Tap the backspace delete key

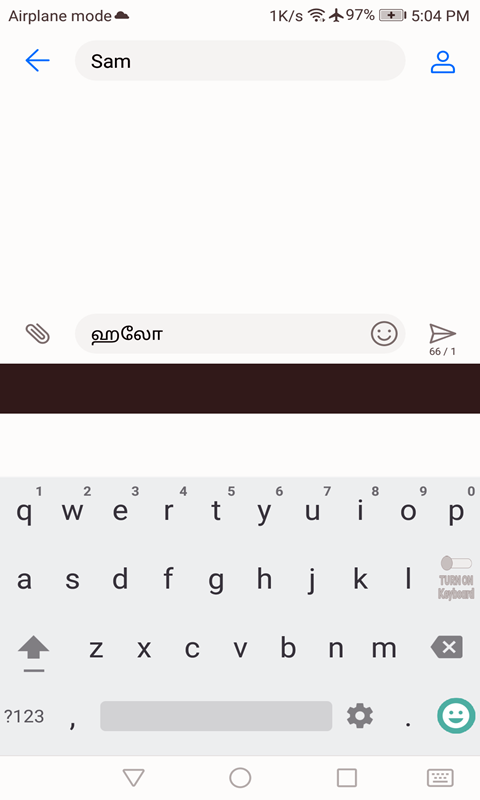point(447,647)
